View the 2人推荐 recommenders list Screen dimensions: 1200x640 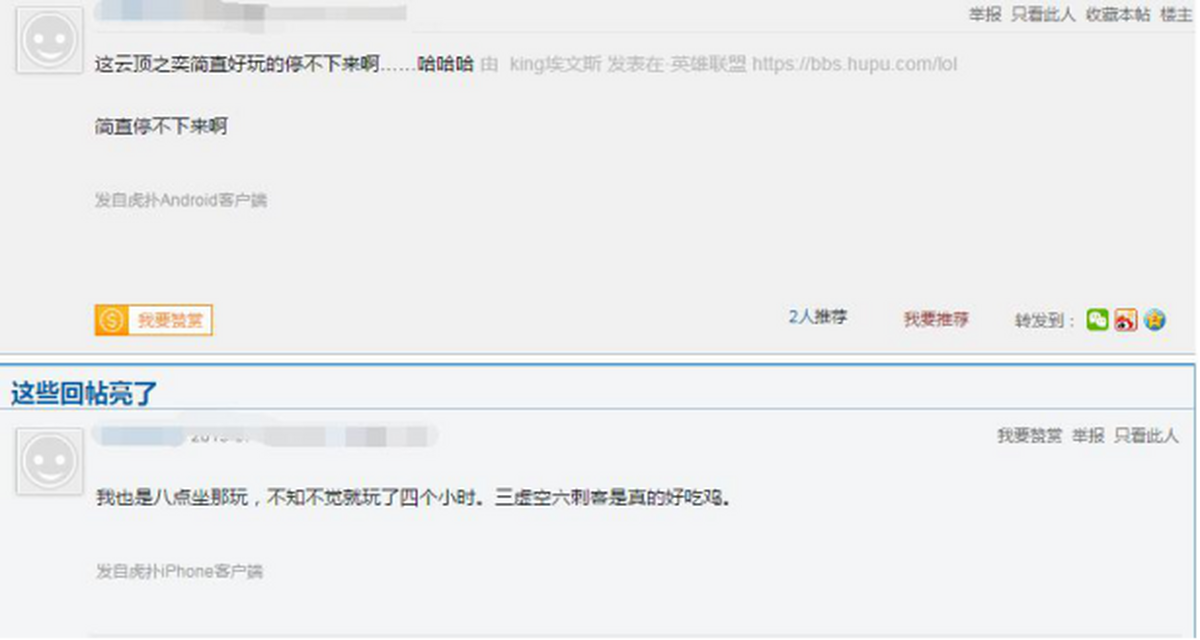click(817, 317)
